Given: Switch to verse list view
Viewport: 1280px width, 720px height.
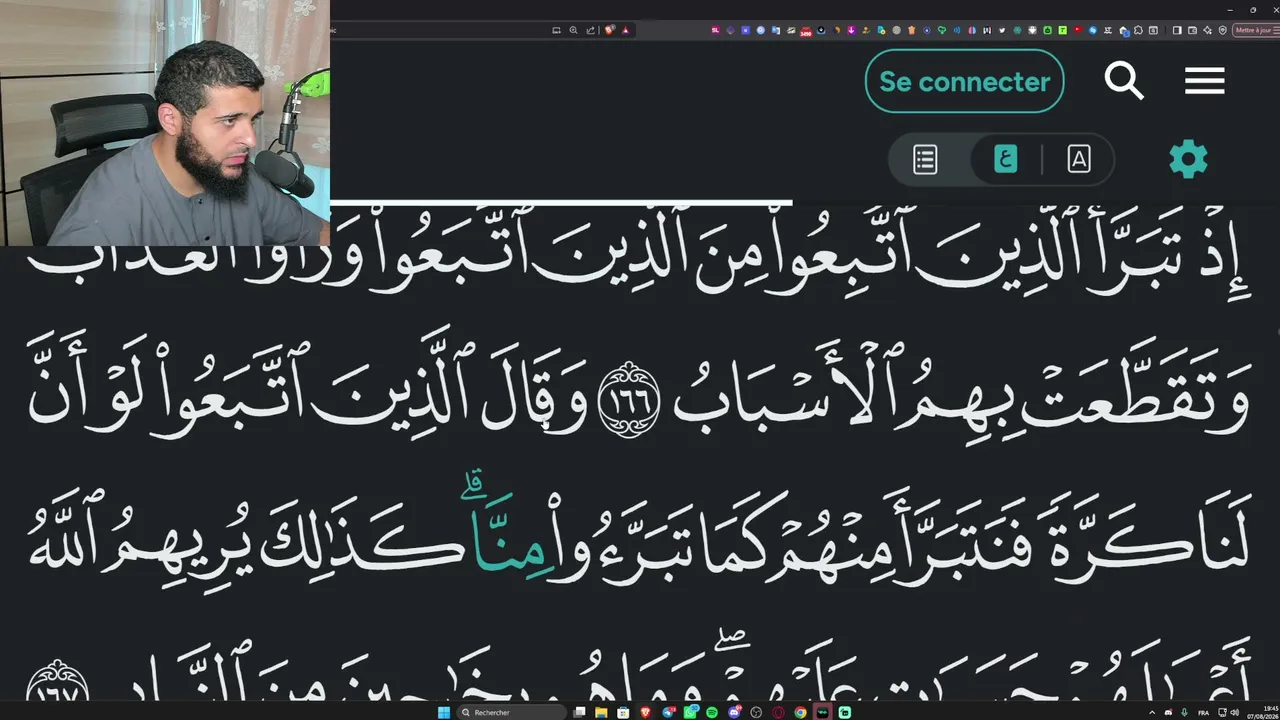Looking at the screenshot, I should pos(925,159).
